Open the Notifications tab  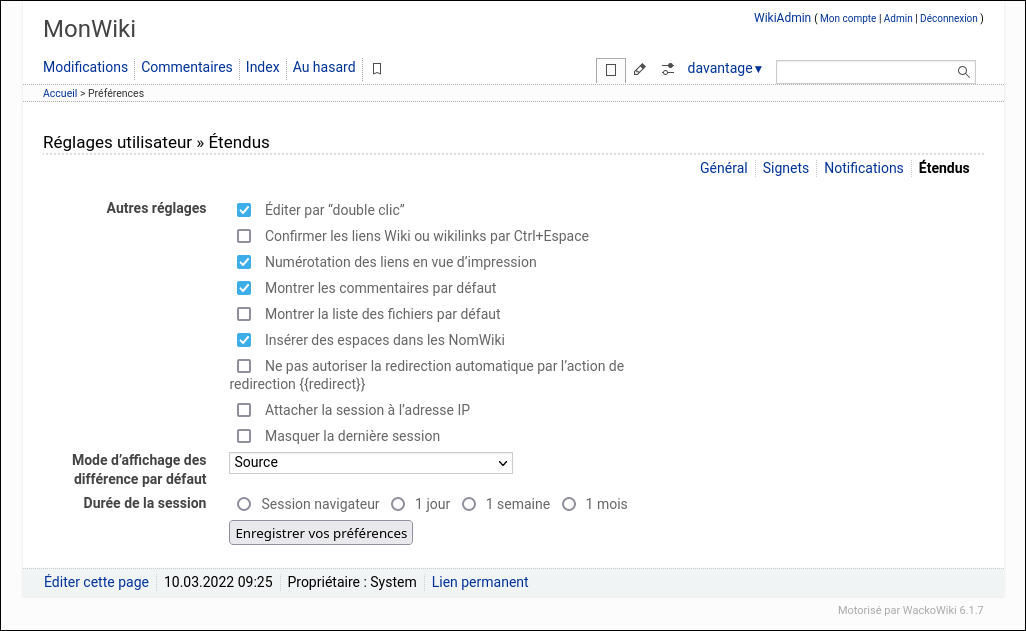click(x=863, y=168)
